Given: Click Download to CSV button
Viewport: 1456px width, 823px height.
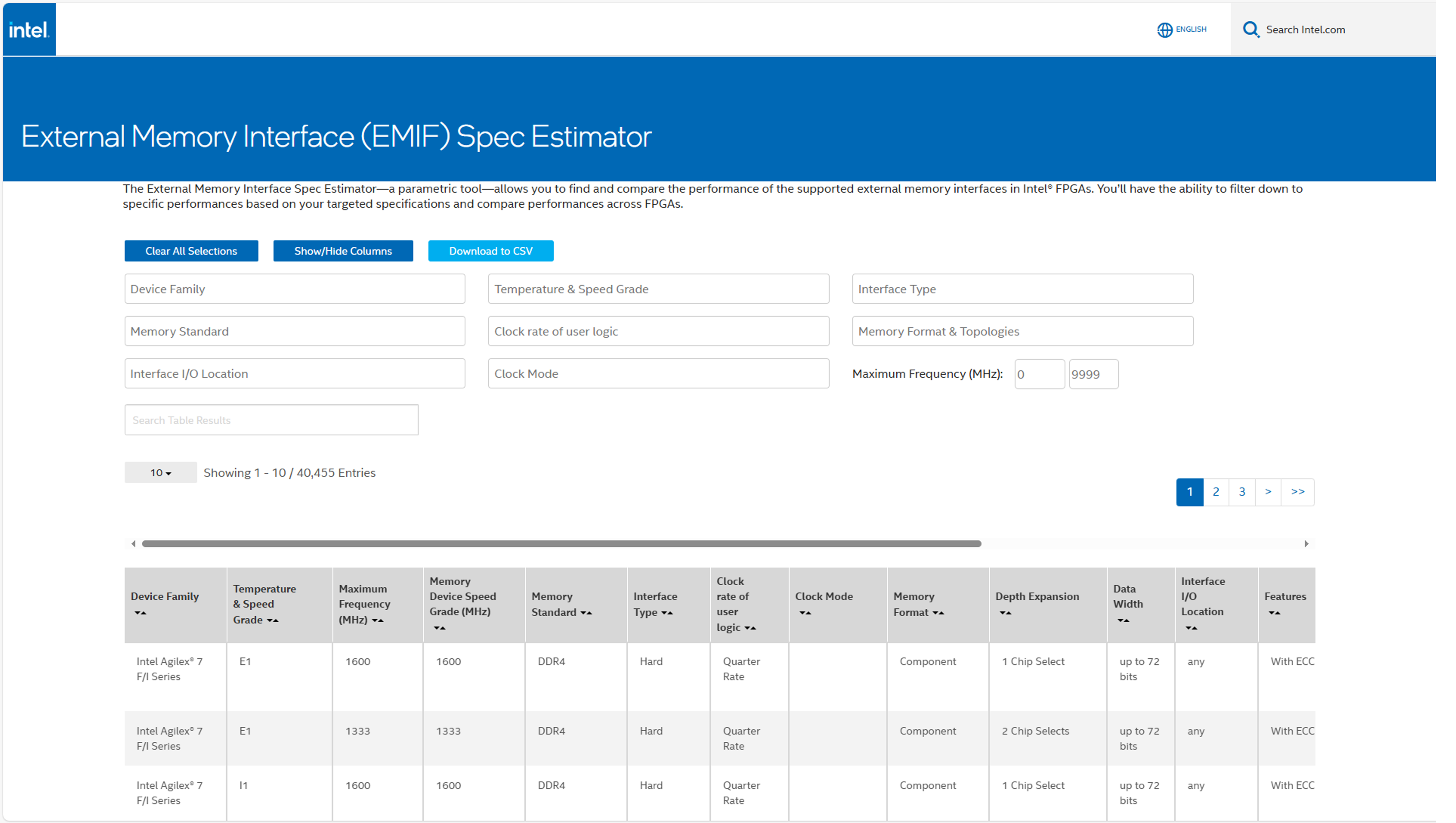Looking at the screenshot, I should 491,251.
